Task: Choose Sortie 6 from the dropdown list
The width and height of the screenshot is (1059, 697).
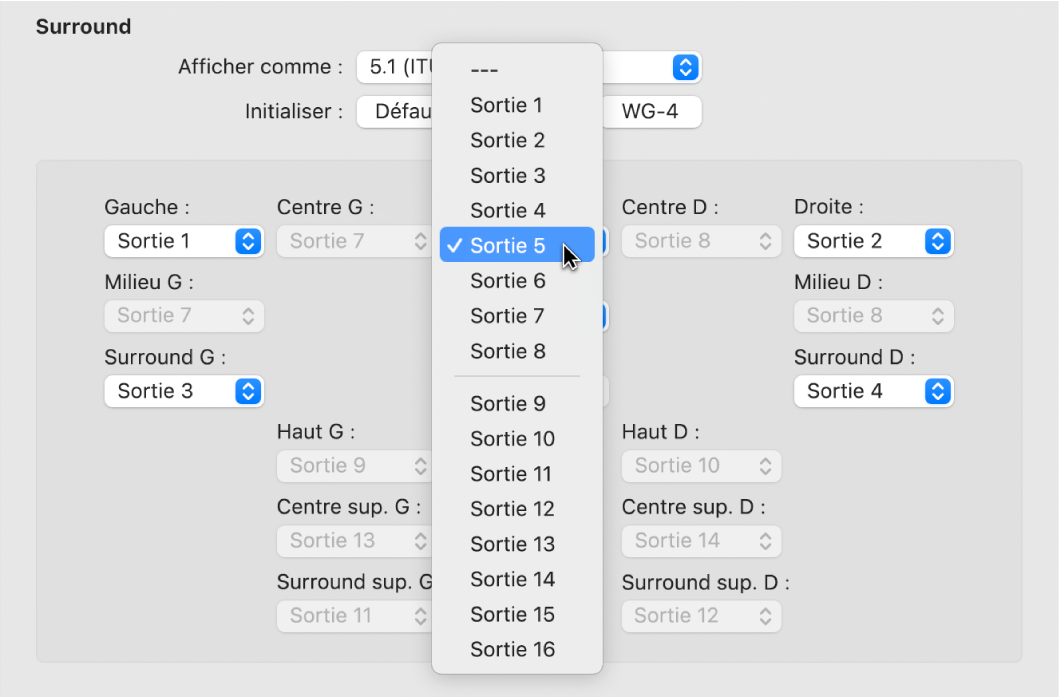Action: tap(507, 281)
